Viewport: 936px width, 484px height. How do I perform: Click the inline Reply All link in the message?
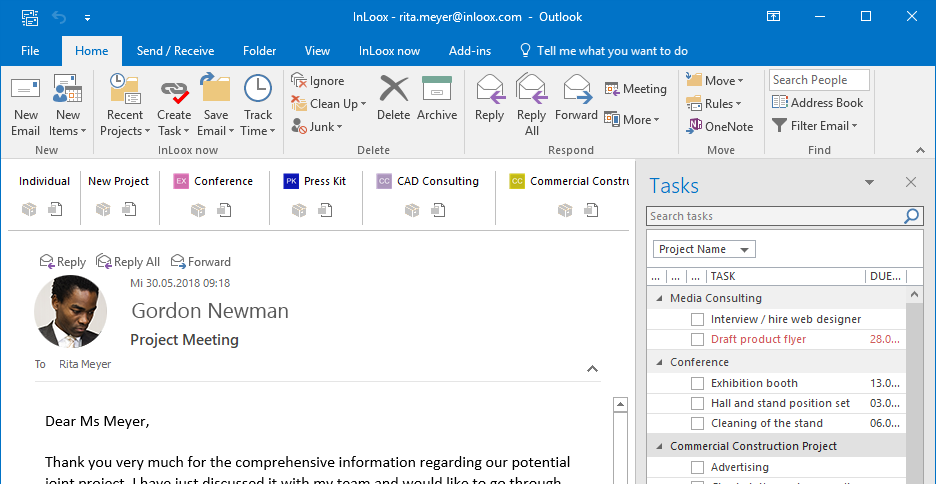pyautogui.click(x=128, y=261)
